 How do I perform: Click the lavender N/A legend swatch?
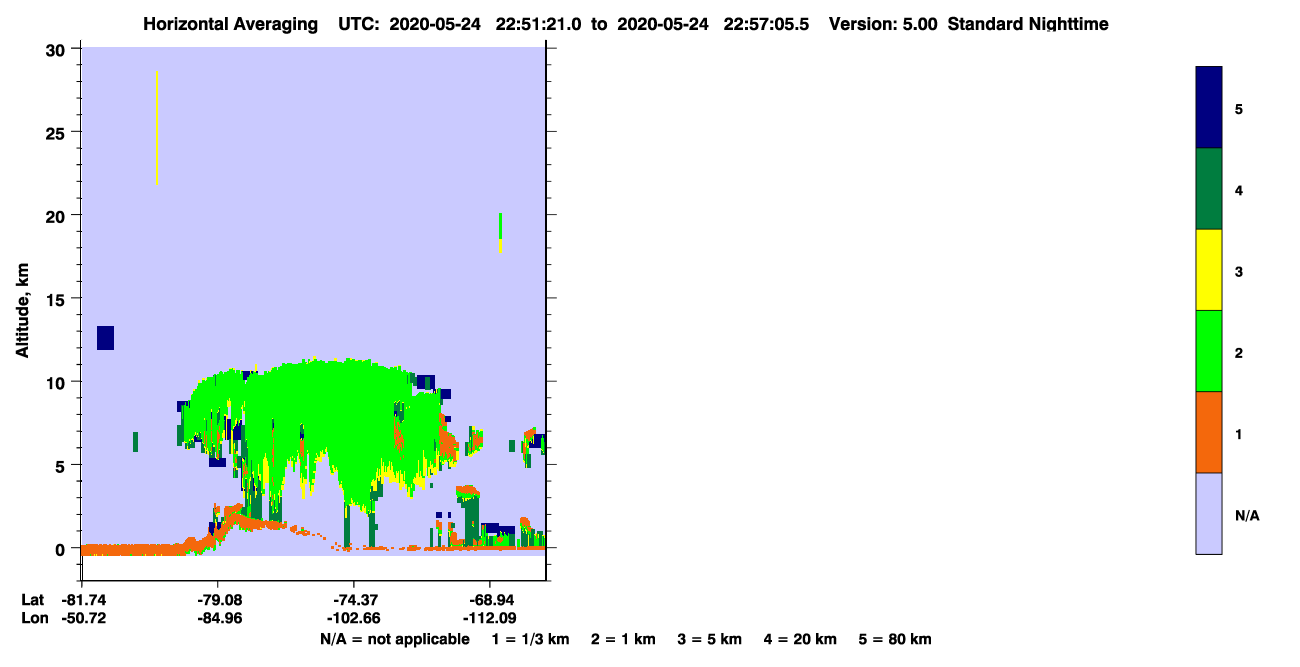coord(1209,513)
